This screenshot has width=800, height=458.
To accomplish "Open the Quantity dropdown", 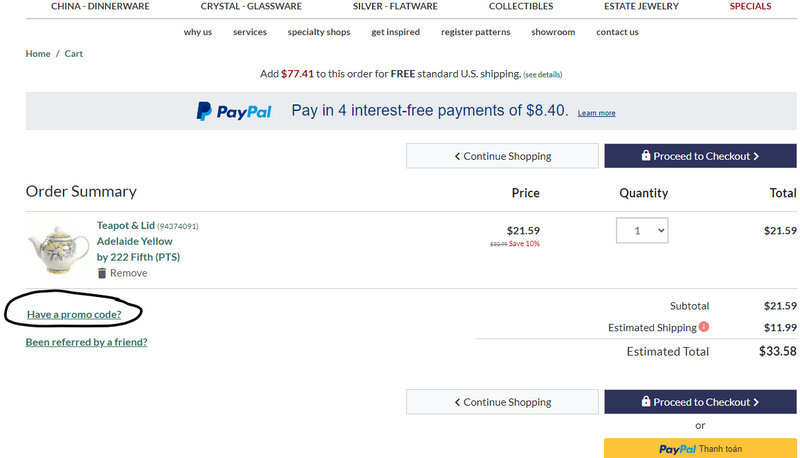I will pos(642,231).
